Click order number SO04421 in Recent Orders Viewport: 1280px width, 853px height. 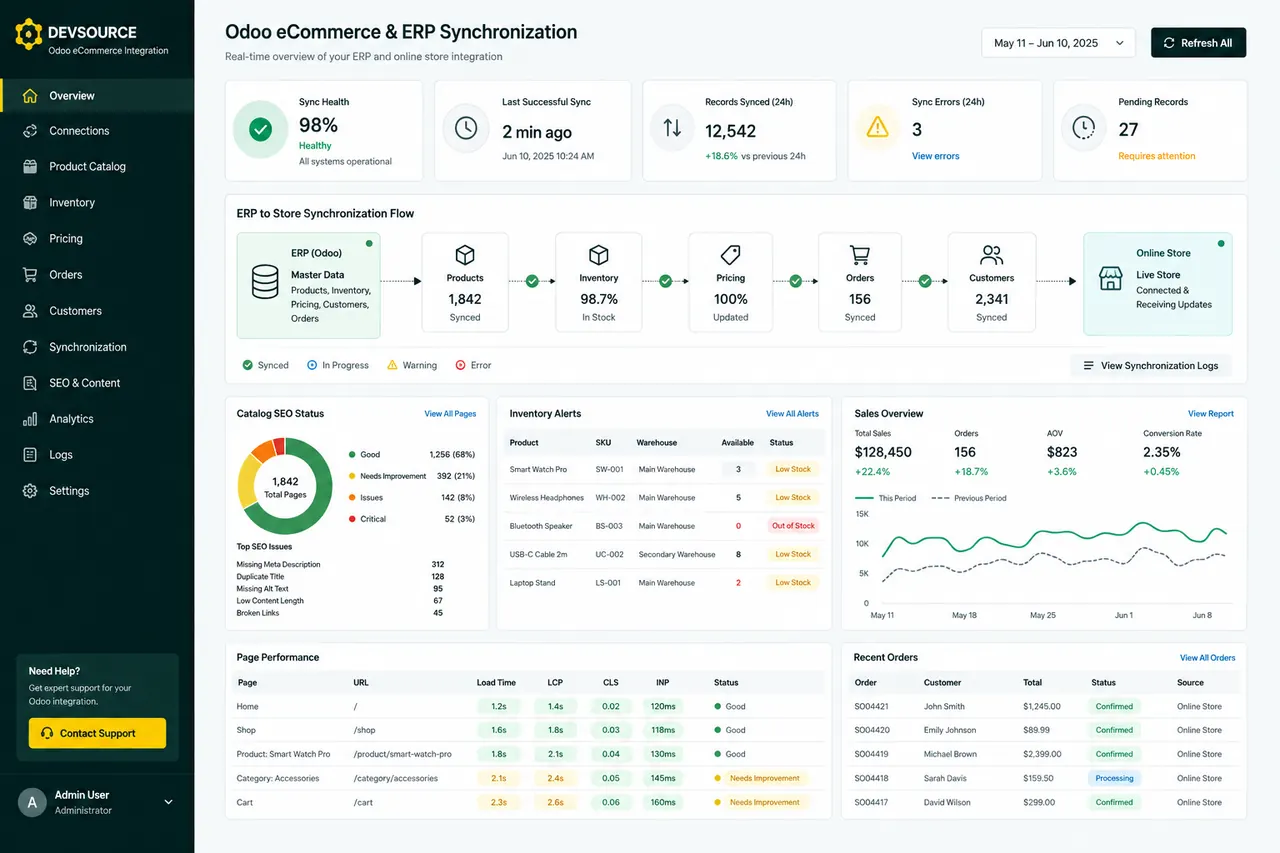click(872, 707)
